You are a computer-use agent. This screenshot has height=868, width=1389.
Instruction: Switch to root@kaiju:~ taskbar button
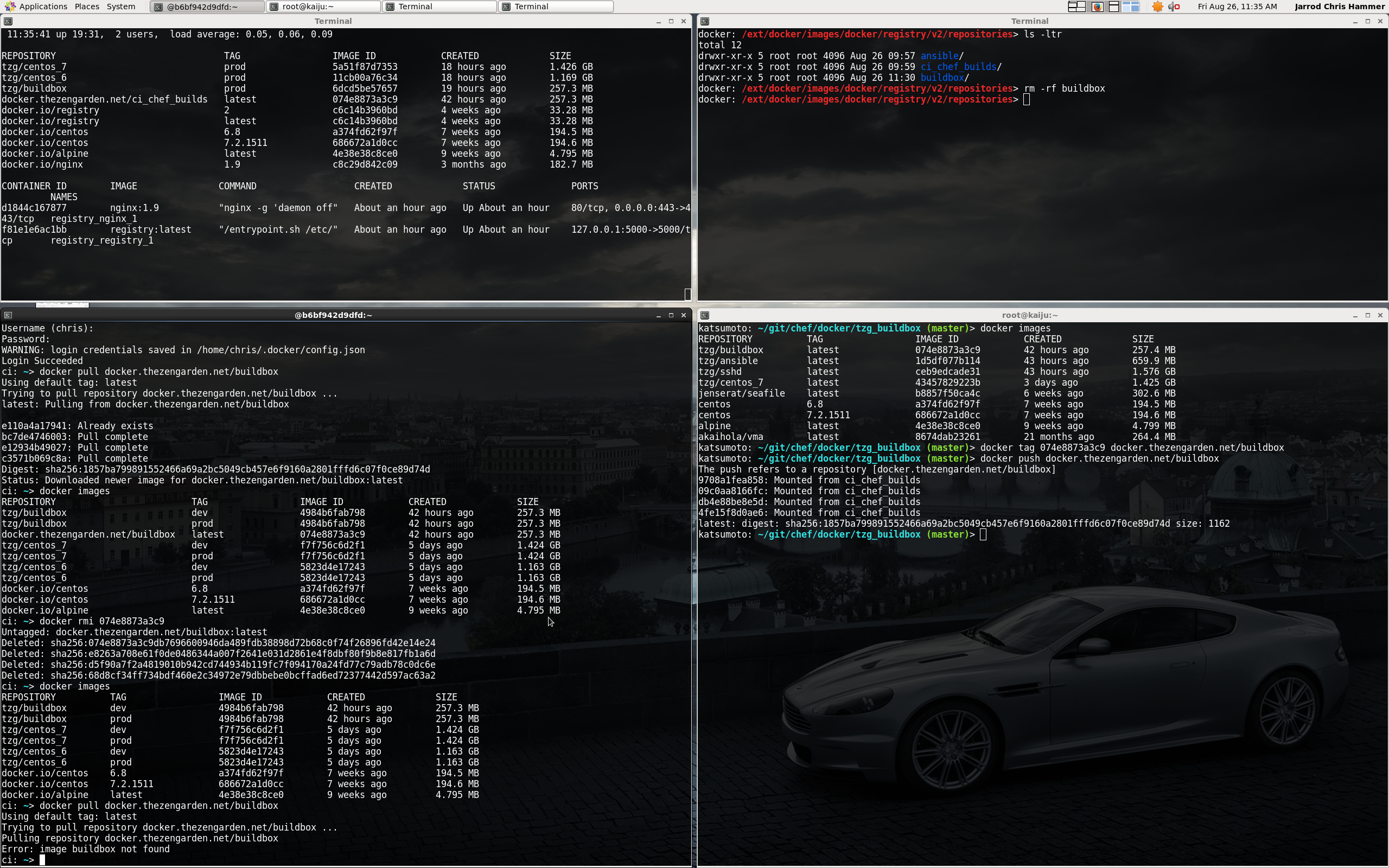click(324, 7)
